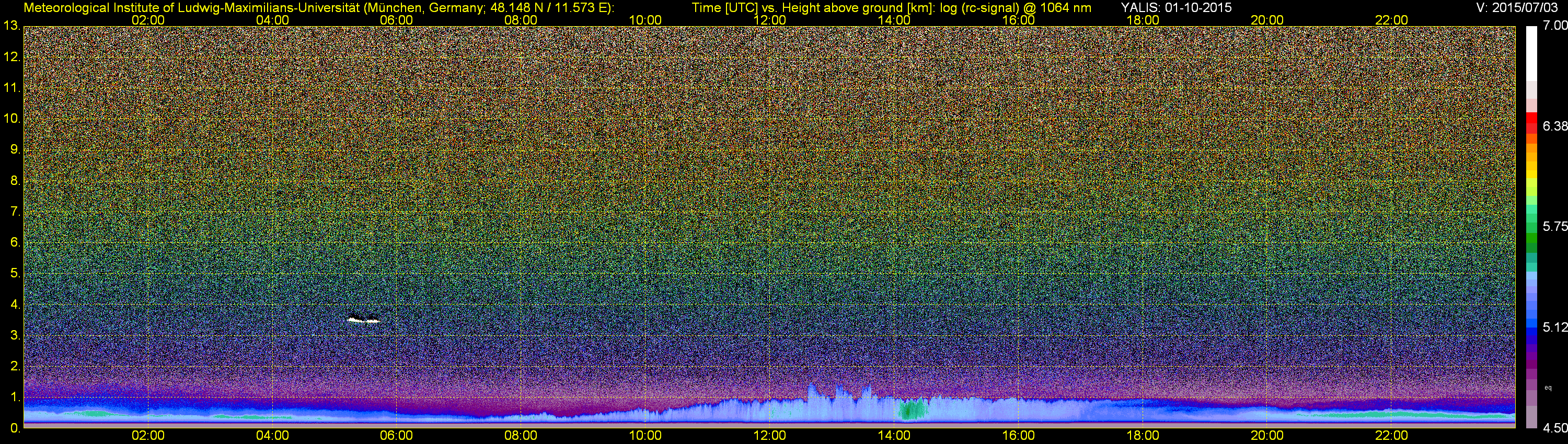The image size is (1568, 444).
Task: Click the 06:00 label on the bottom time axis
Action: pyautogui.click(x=396, y=436)
